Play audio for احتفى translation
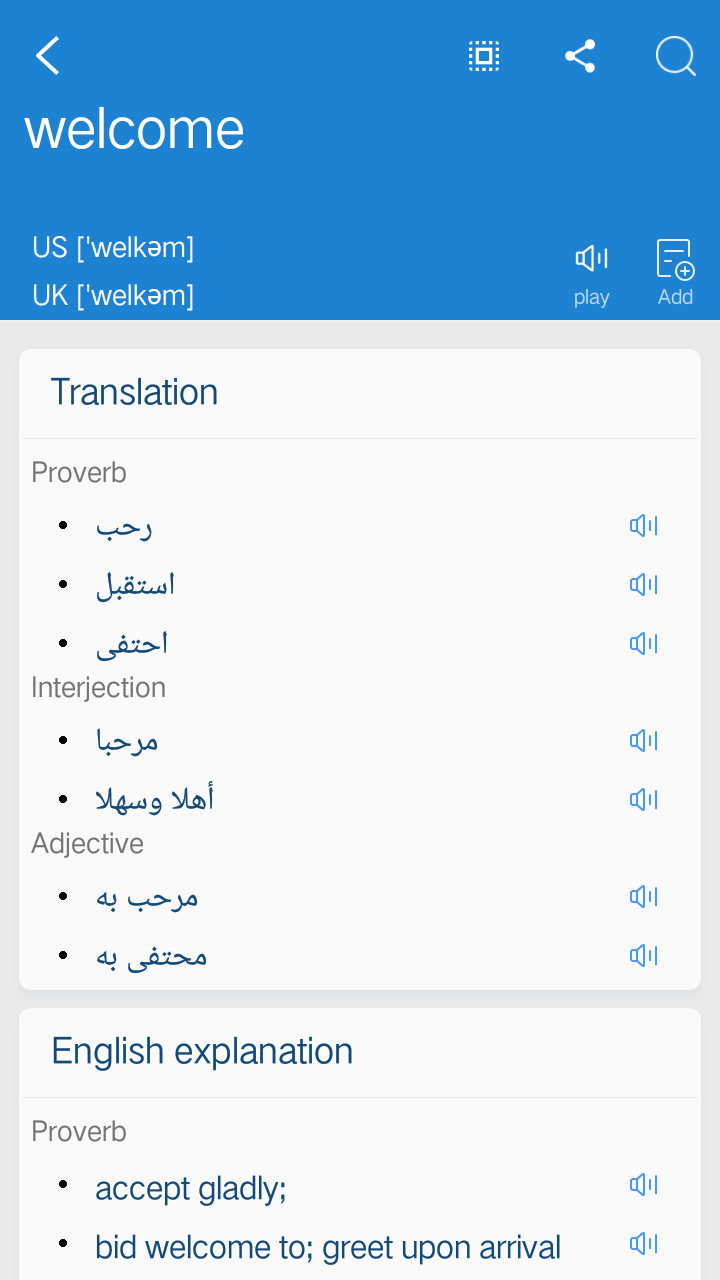The image size is (720, 1280). pos(643,643)
